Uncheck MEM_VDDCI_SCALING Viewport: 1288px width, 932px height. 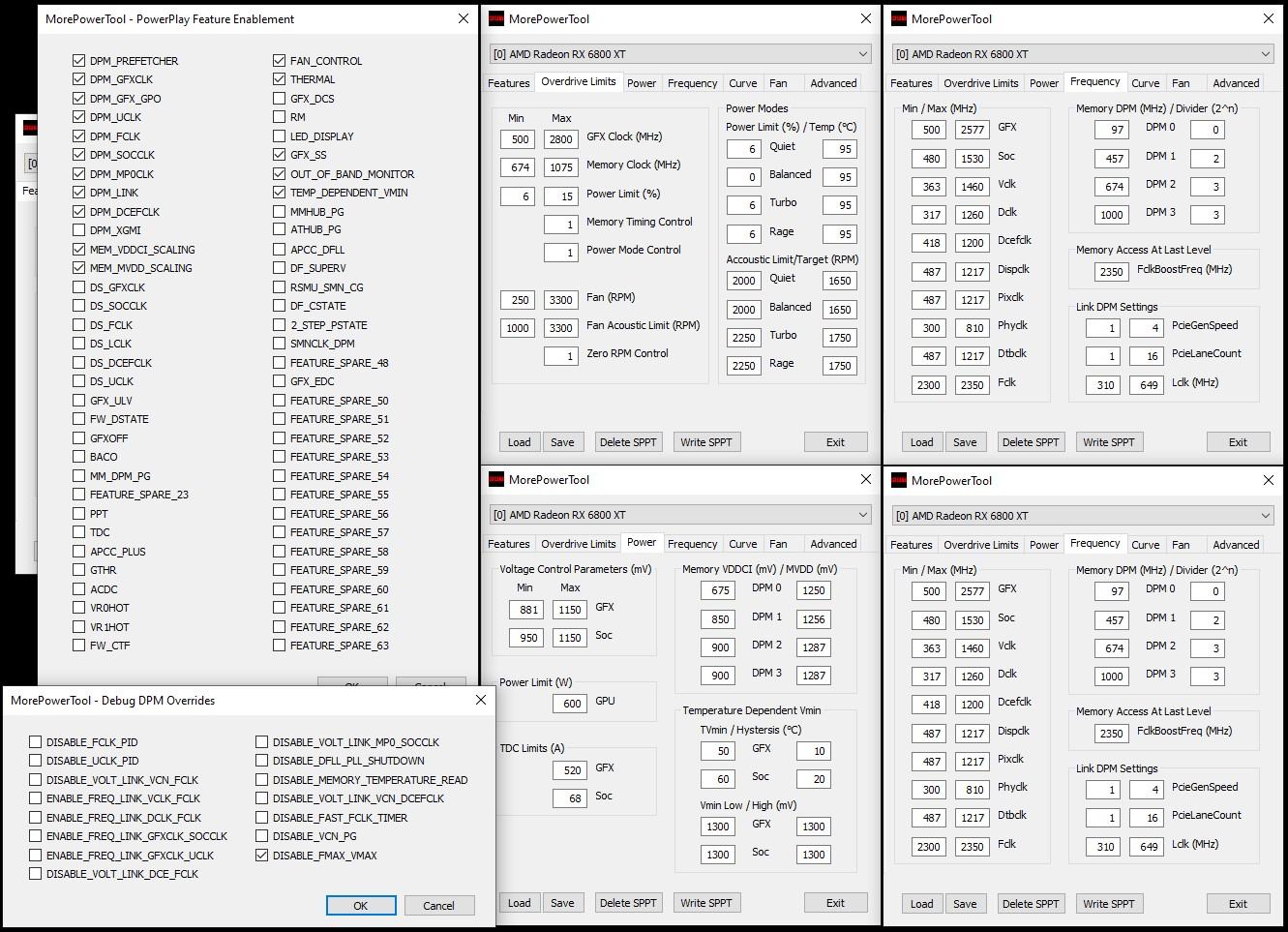(x=79, y=249)
